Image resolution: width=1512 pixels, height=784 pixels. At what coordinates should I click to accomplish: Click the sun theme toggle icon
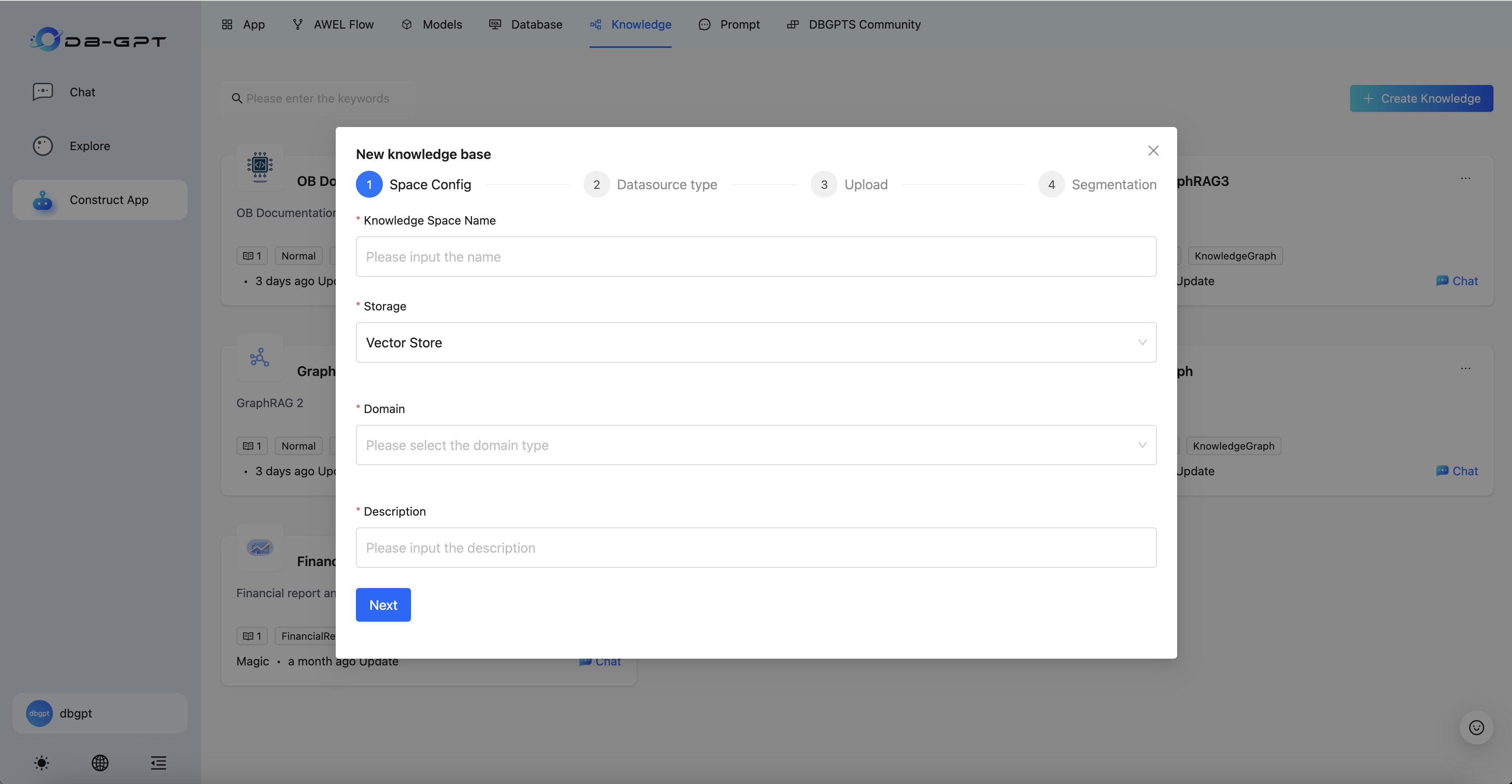[x=42, y=762]
